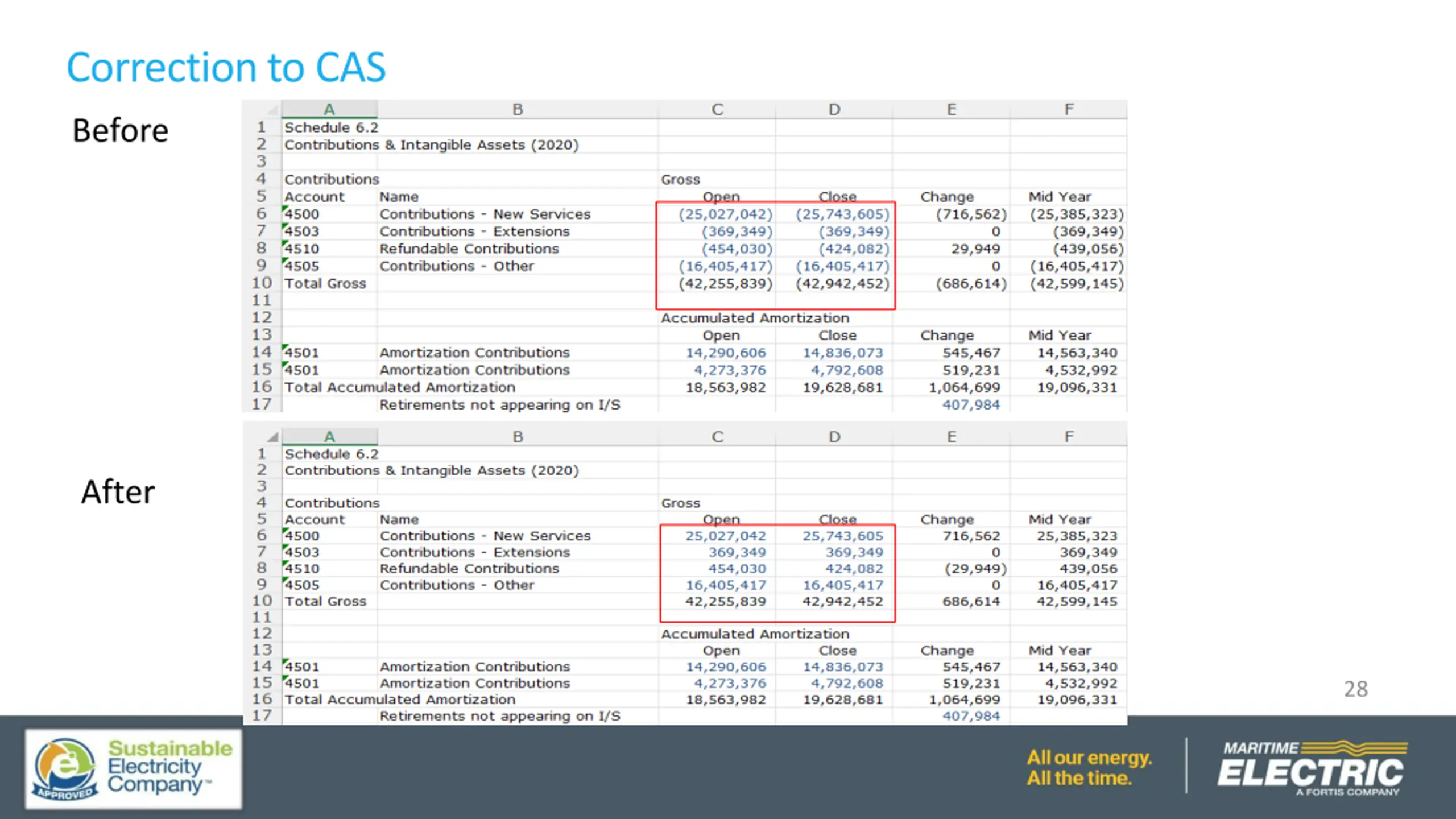This screenshot has width=1456, height=819.
Task: Select cell '25,743,605' in After table
Action: click(x=843, y=536)
